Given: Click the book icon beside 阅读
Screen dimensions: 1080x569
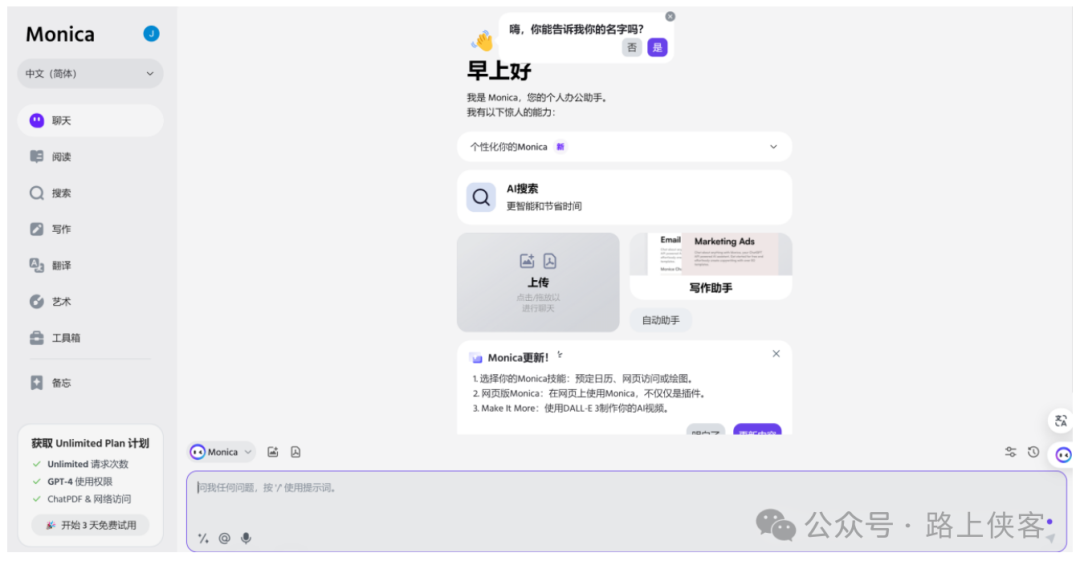Looking at the screenshot, I should point(37,156).
